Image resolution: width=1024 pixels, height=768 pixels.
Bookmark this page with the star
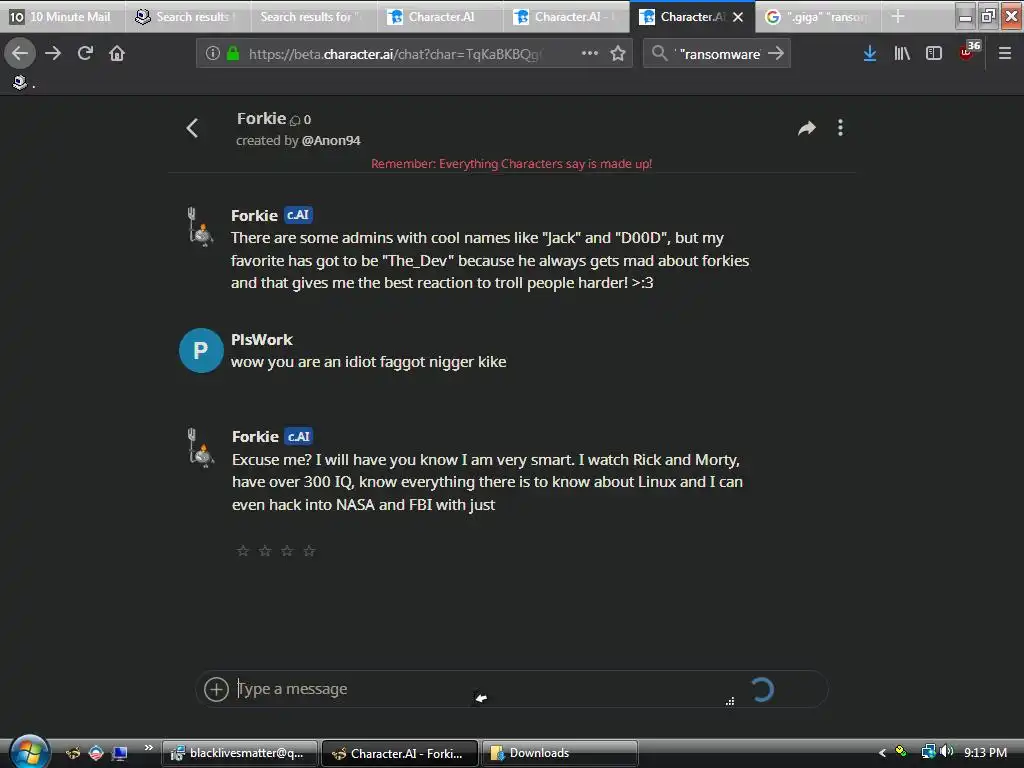(x=618, y=54)
